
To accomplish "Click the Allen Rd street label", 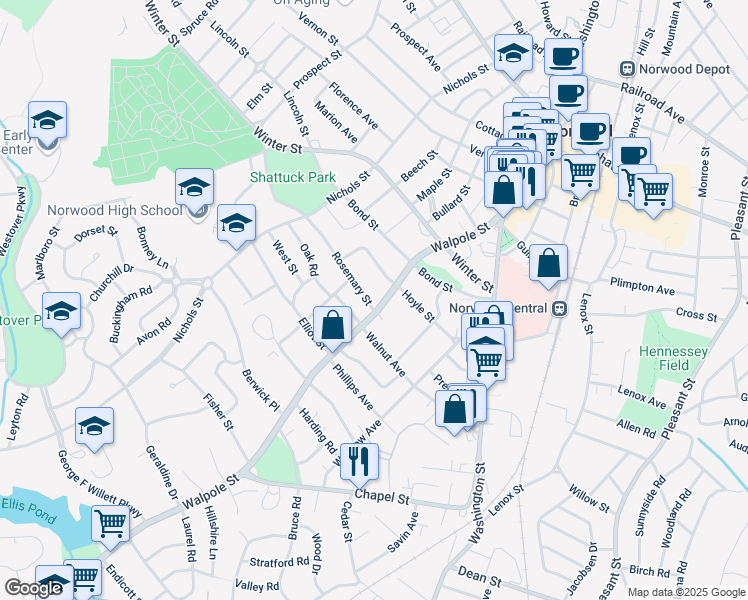I will [x=636, y=428].
